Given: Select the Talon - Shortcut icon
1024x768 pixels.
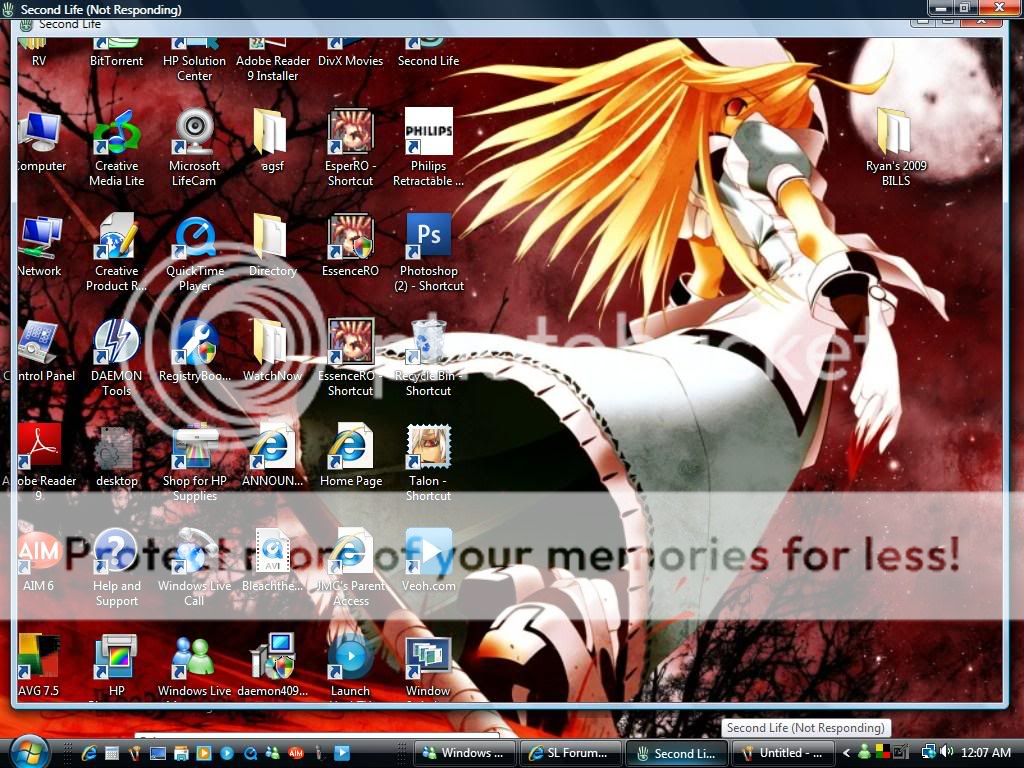Looking at the screenshot, I should (x=428, y=464).
